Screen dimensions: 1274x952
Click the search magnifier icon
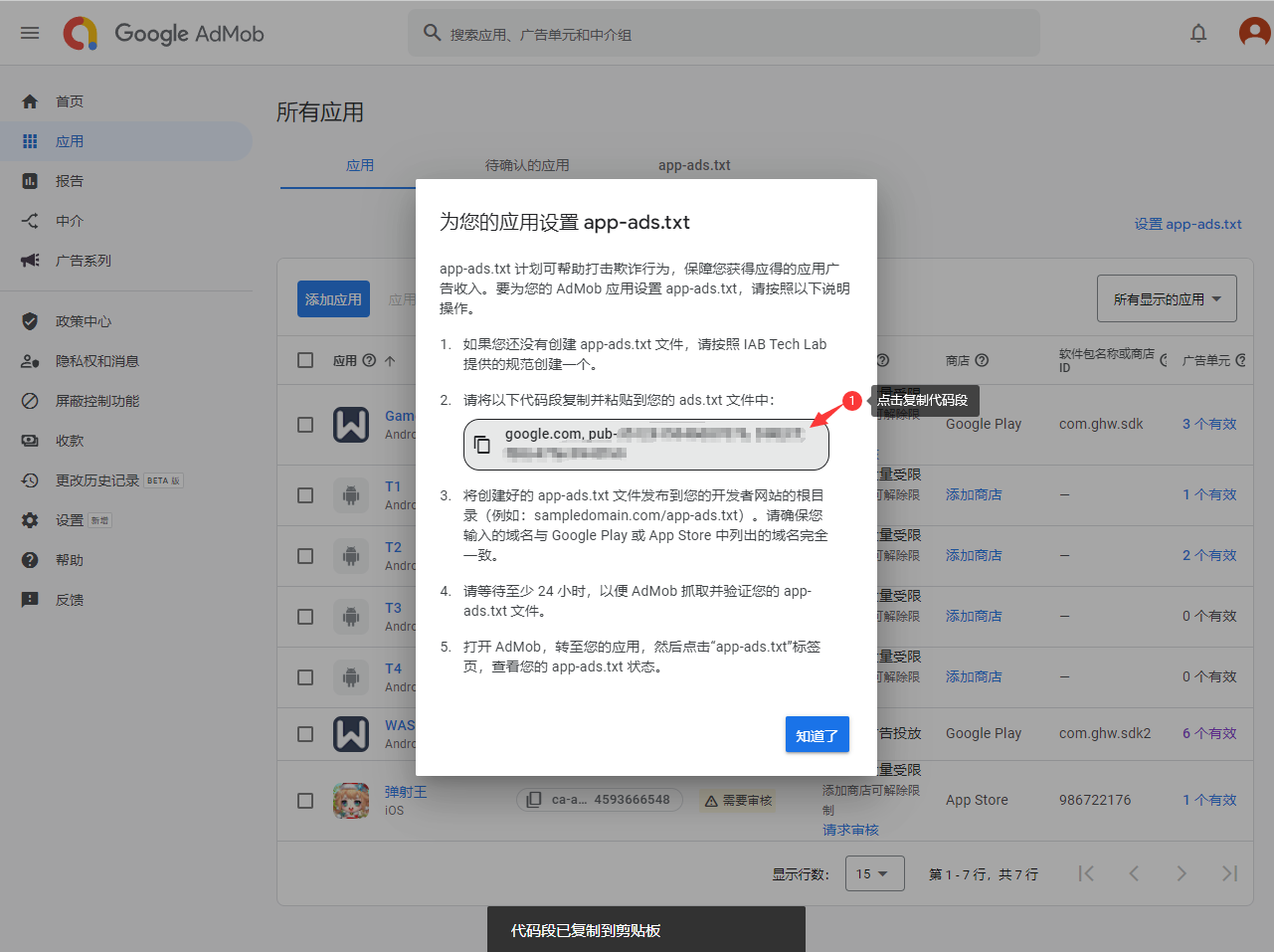point(432,33)
